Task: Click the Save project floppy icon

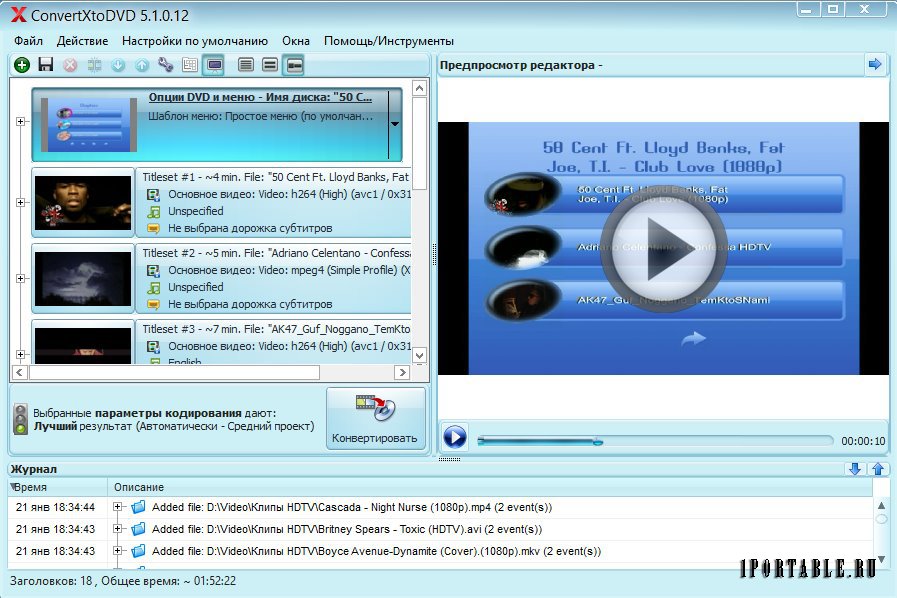Action: (x=46, y=65)
